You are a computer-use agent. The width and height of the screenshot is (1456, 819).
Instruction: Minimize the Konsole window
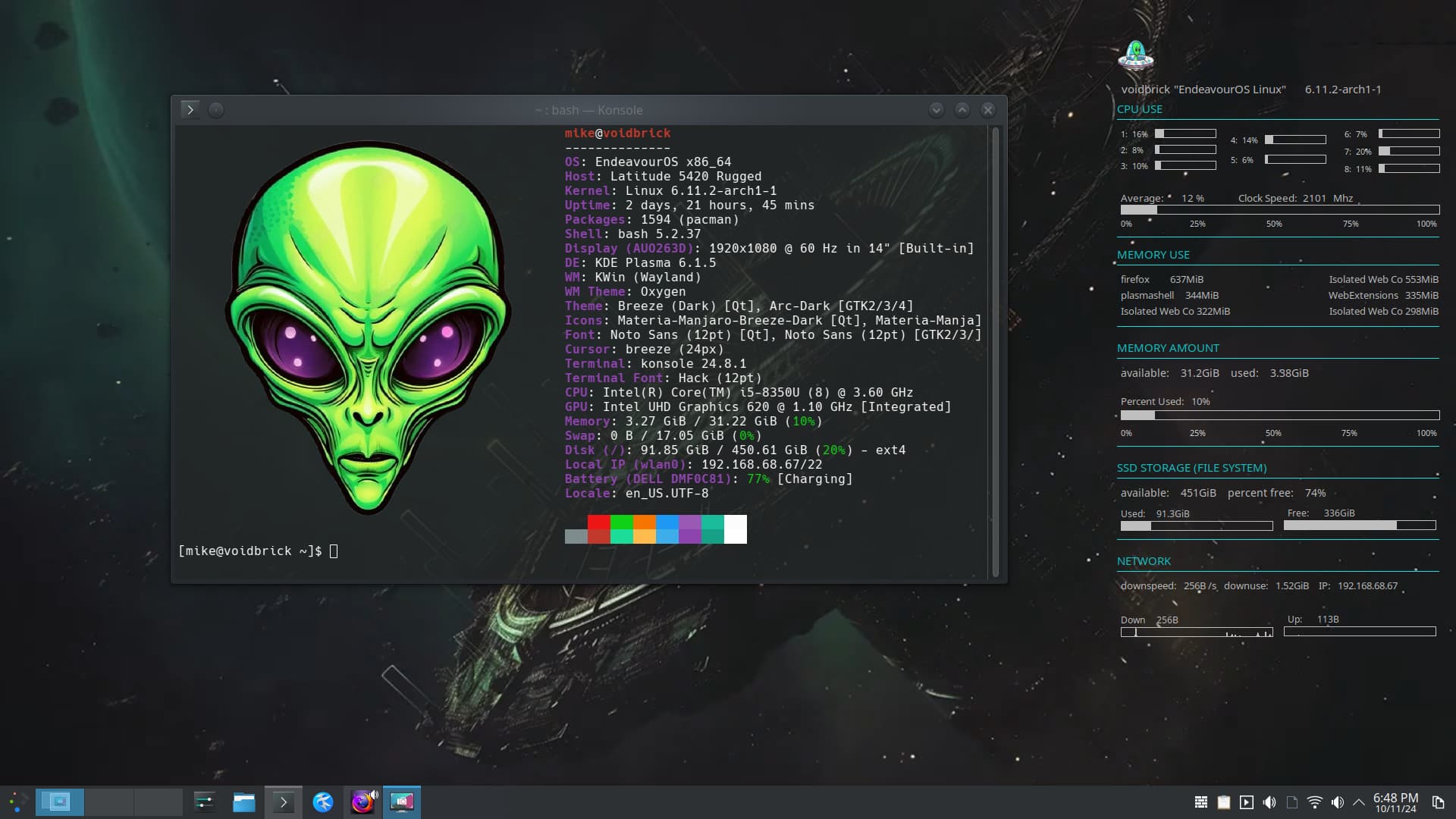[937, 110]
